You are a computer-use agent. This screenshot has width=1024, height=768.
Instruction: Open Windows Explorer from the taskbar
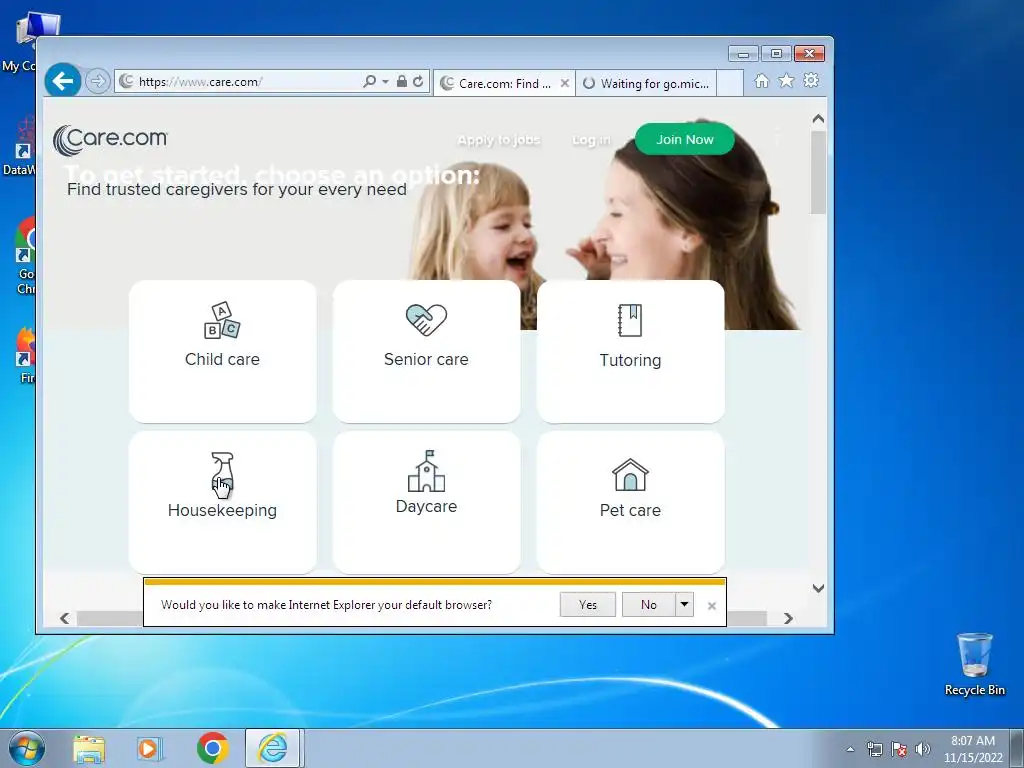pyautogui.click(x=89, y=748)
